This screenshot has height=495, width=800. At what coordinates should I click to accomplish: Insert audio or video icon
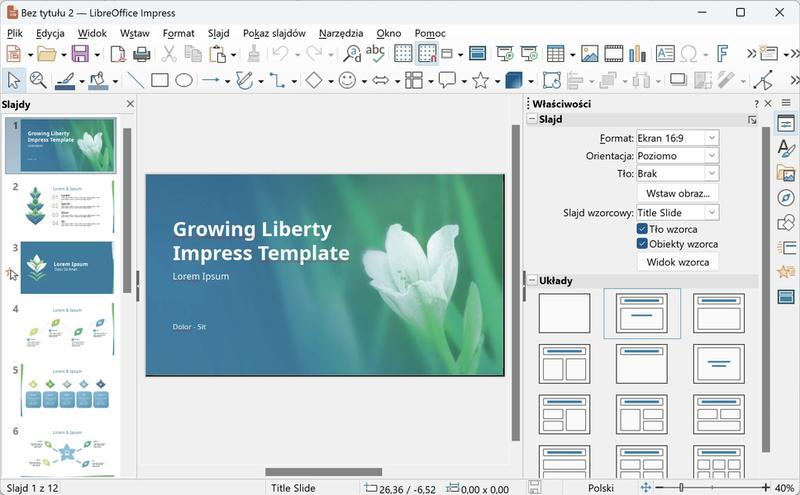point(614,54)
